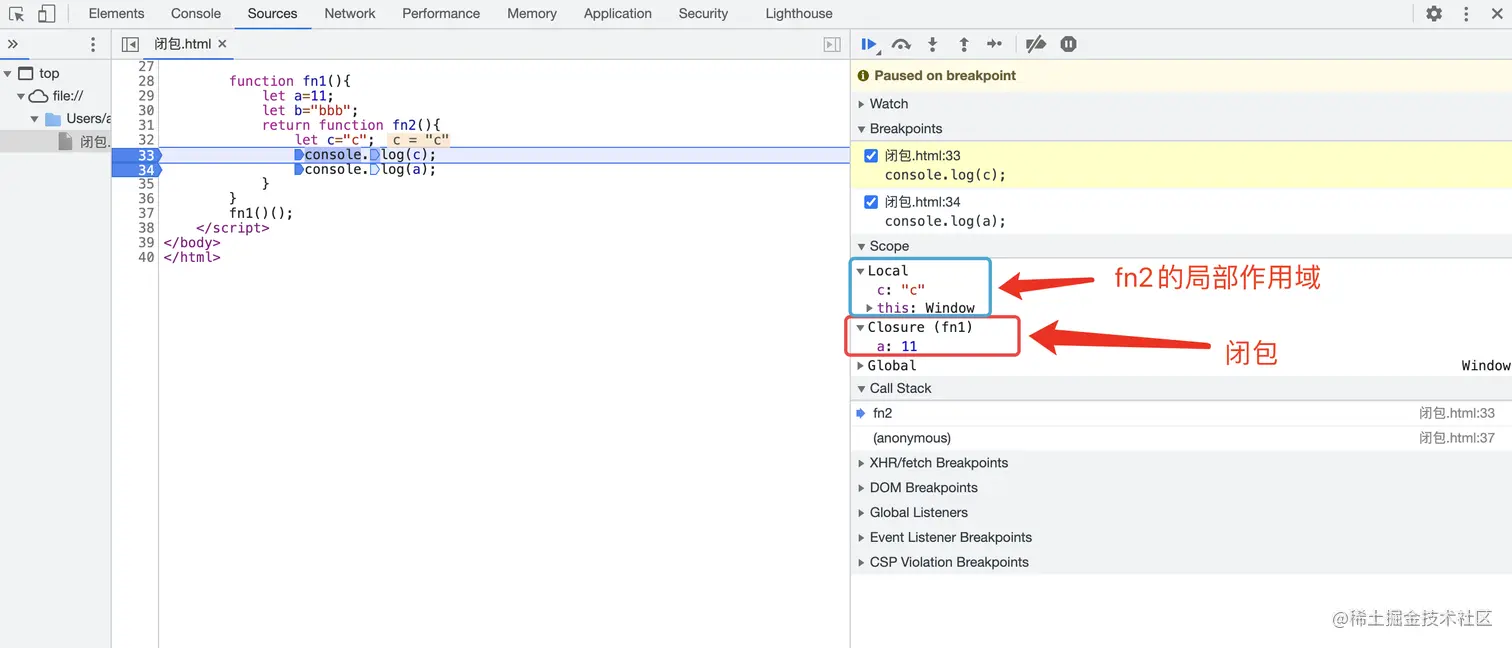The height and width of the screenshot is (648, 1512).
Task: Uncheck the 闭包.html:34 breakpoint
Action: click(870, 201)
